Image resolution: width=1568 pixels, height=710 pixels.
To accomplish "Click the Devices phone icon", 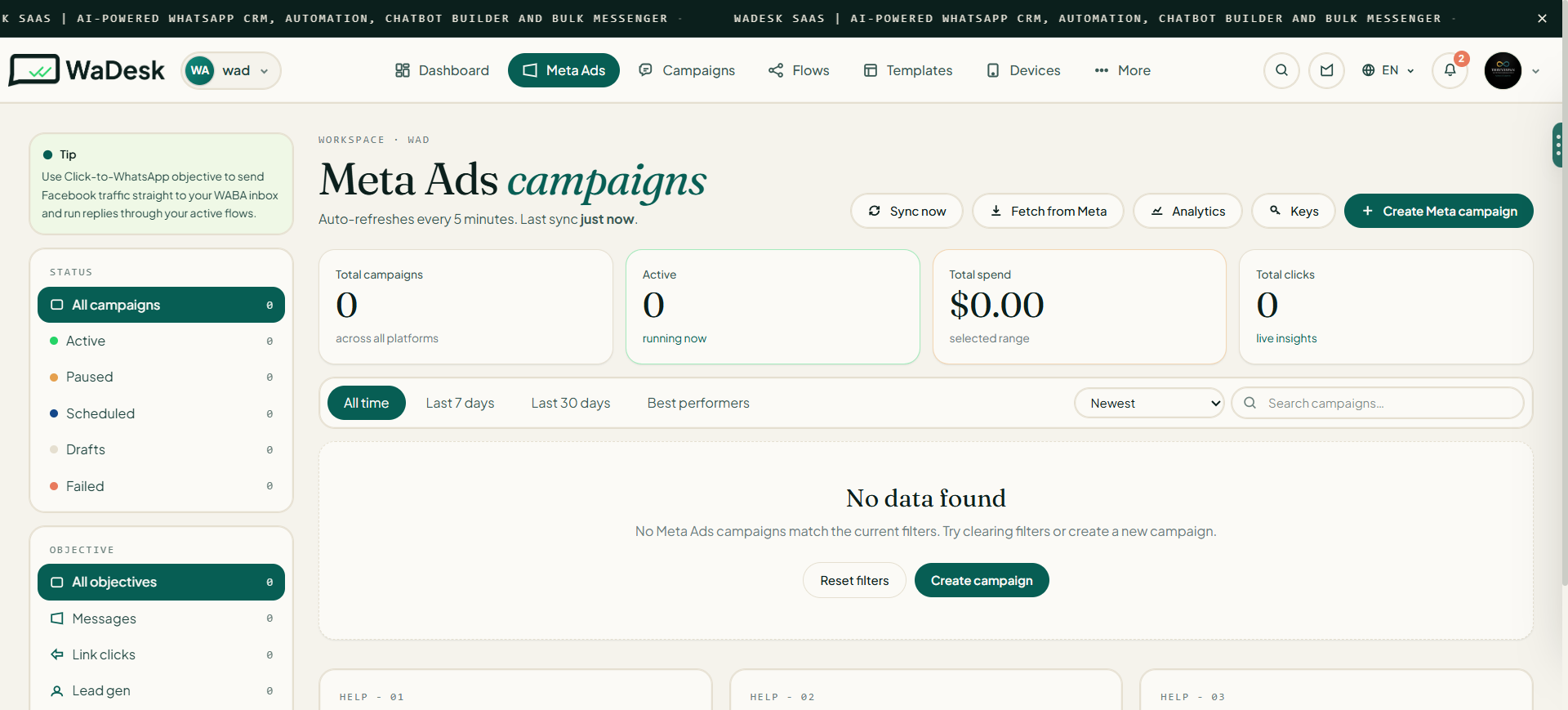I will pyautogui.click(x=993, y=70).
